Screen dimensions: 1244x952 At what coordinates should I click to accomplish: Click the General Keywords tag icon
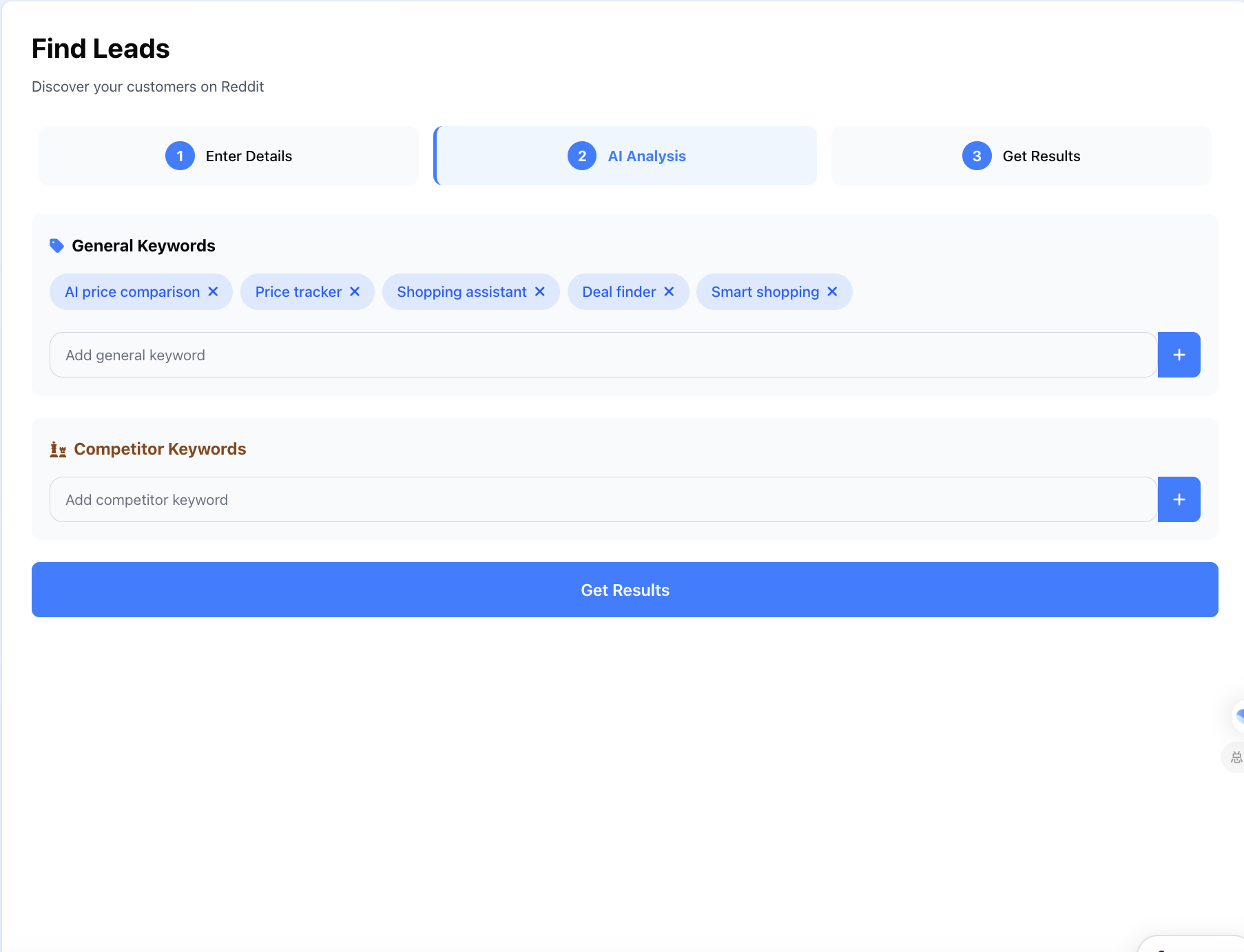click(x=57, y=246)
